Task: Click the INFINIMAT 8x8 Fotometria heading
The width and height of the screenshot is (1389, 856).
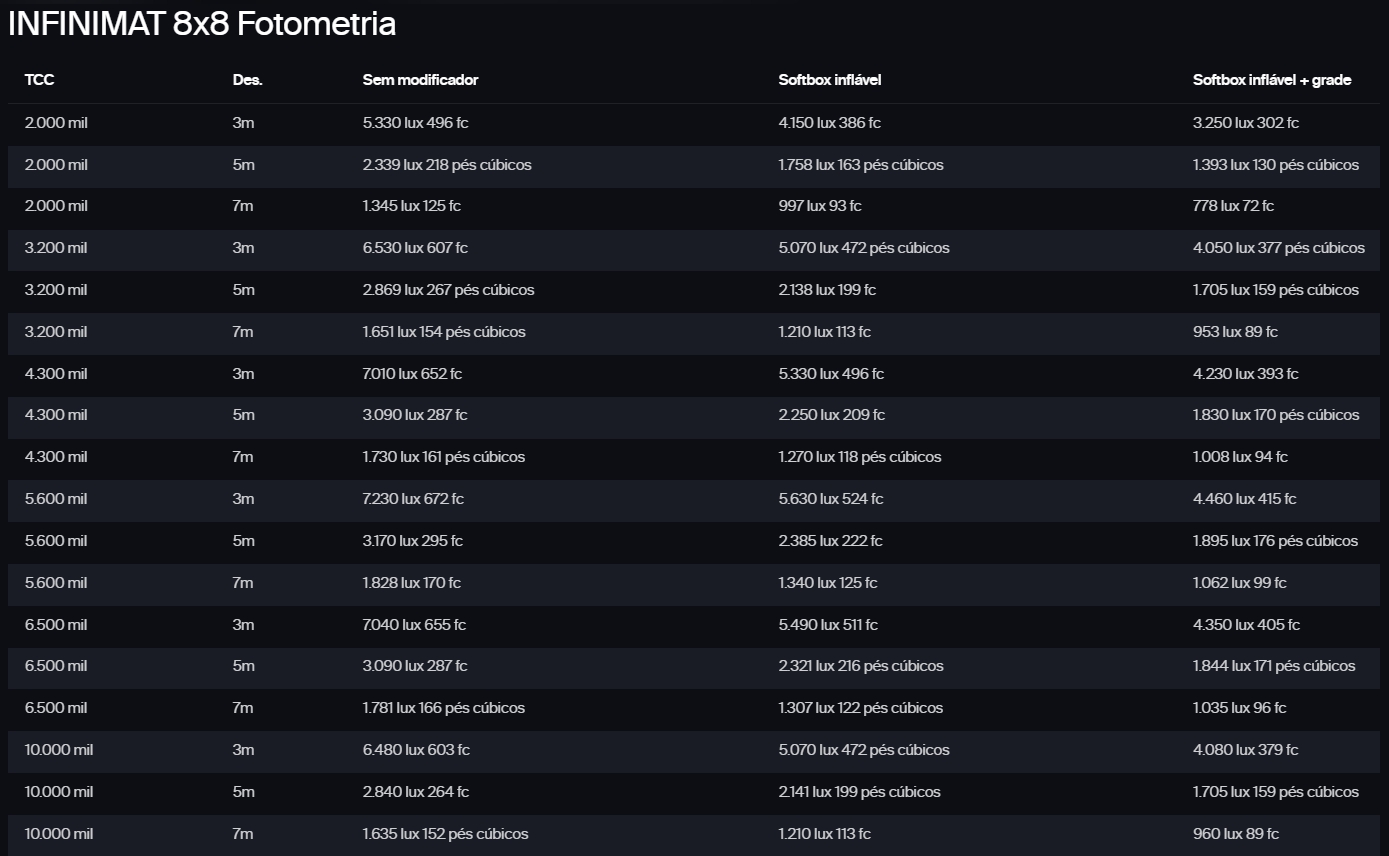Action: 202,24
